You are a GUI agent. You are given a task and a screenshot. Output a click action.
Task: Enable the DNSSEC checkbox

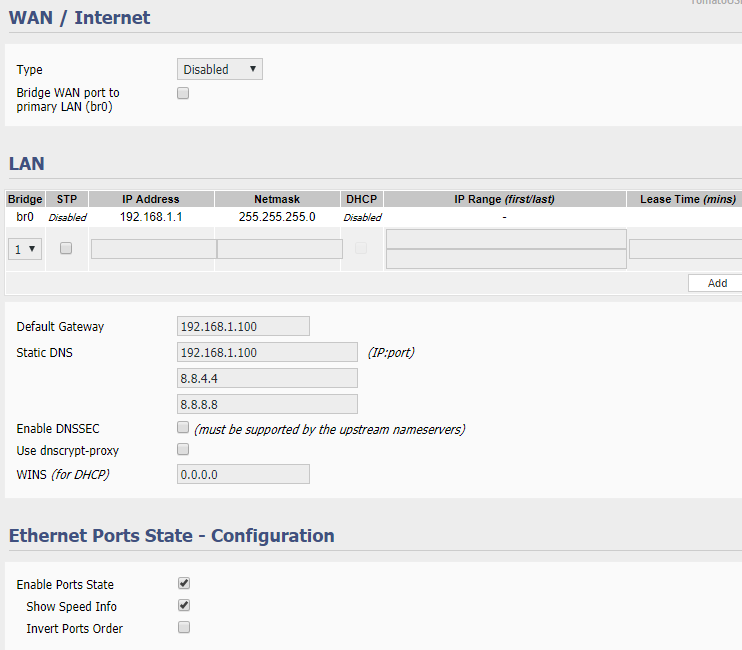coord(183,427)
